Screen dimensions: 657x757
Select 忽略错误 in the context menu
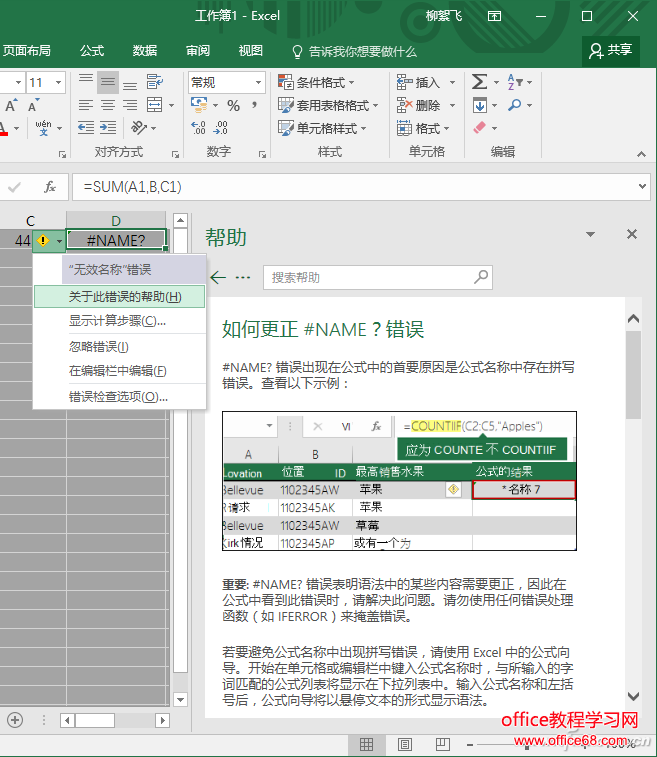point(98,347)
